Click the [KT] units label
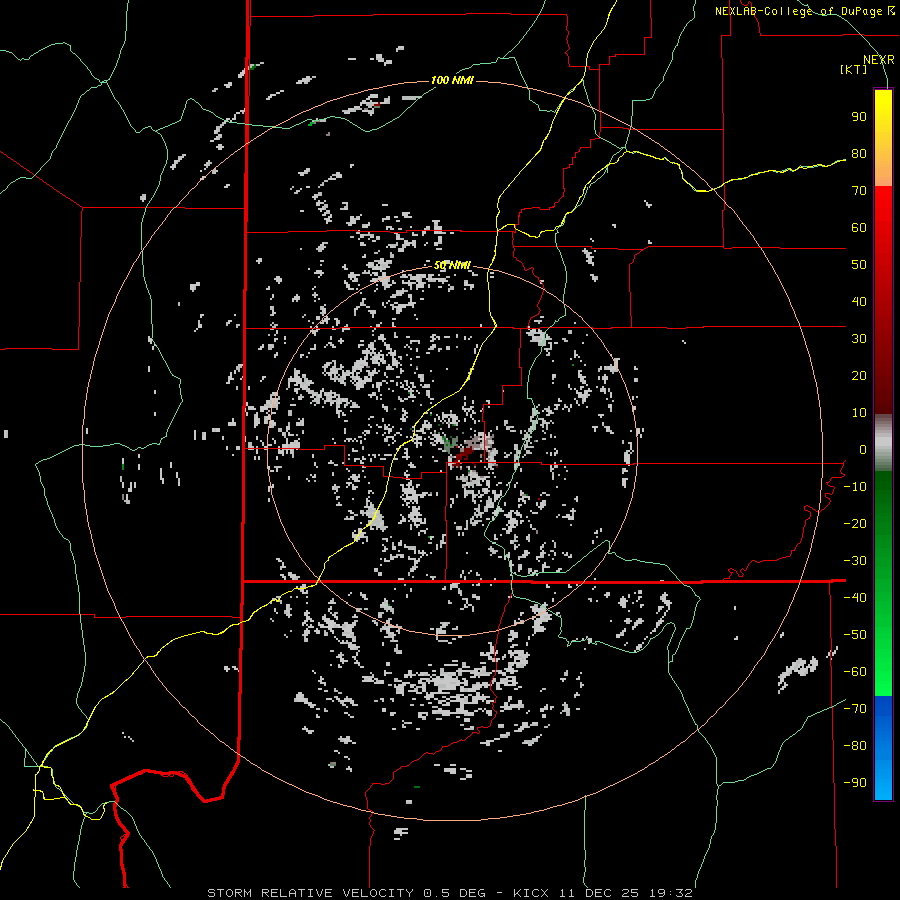Screen dimensions: 900x900 [854, 69]
